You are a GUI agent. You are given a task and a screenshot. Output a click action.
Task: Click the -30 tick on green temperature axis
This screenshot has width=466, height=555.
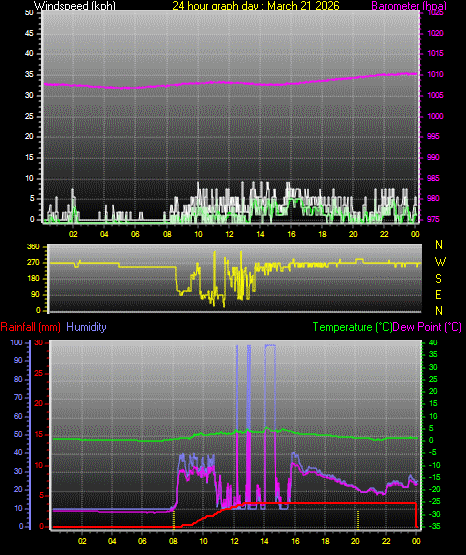[x=435, y=514]
